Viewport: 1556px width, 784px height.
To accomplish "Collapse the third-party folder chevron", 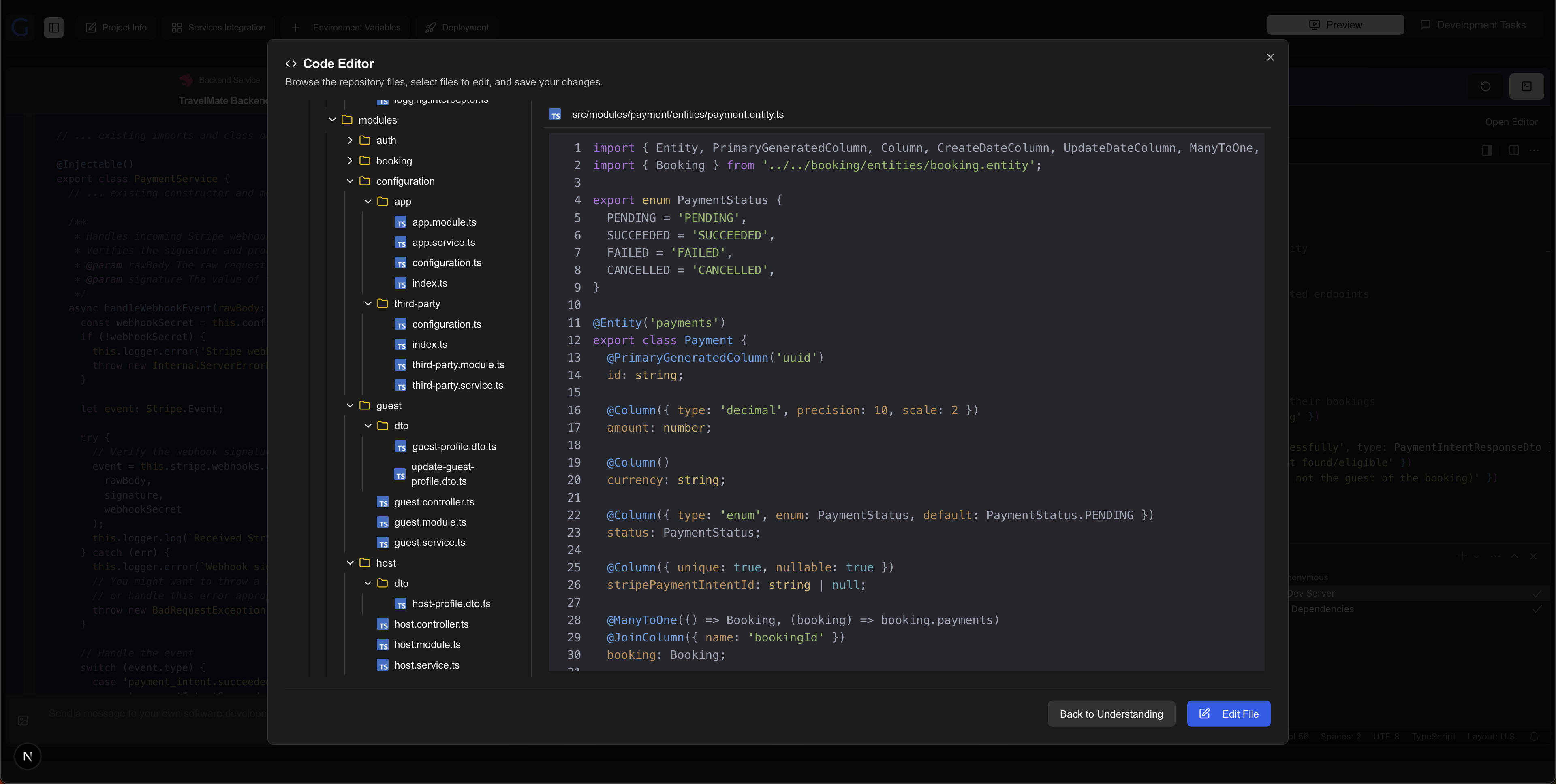I will (368, 303).
